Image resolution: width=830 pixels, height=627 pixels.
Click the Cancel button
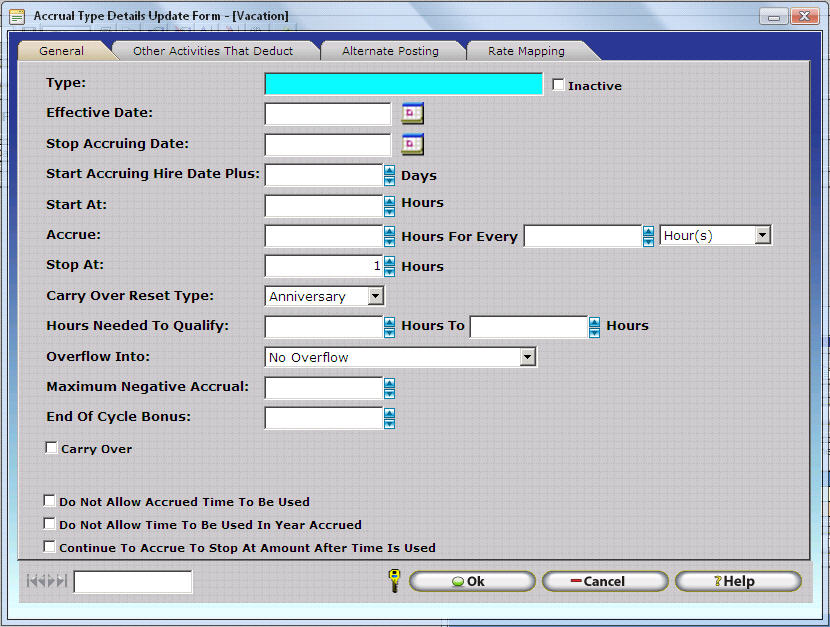(605, 581)
